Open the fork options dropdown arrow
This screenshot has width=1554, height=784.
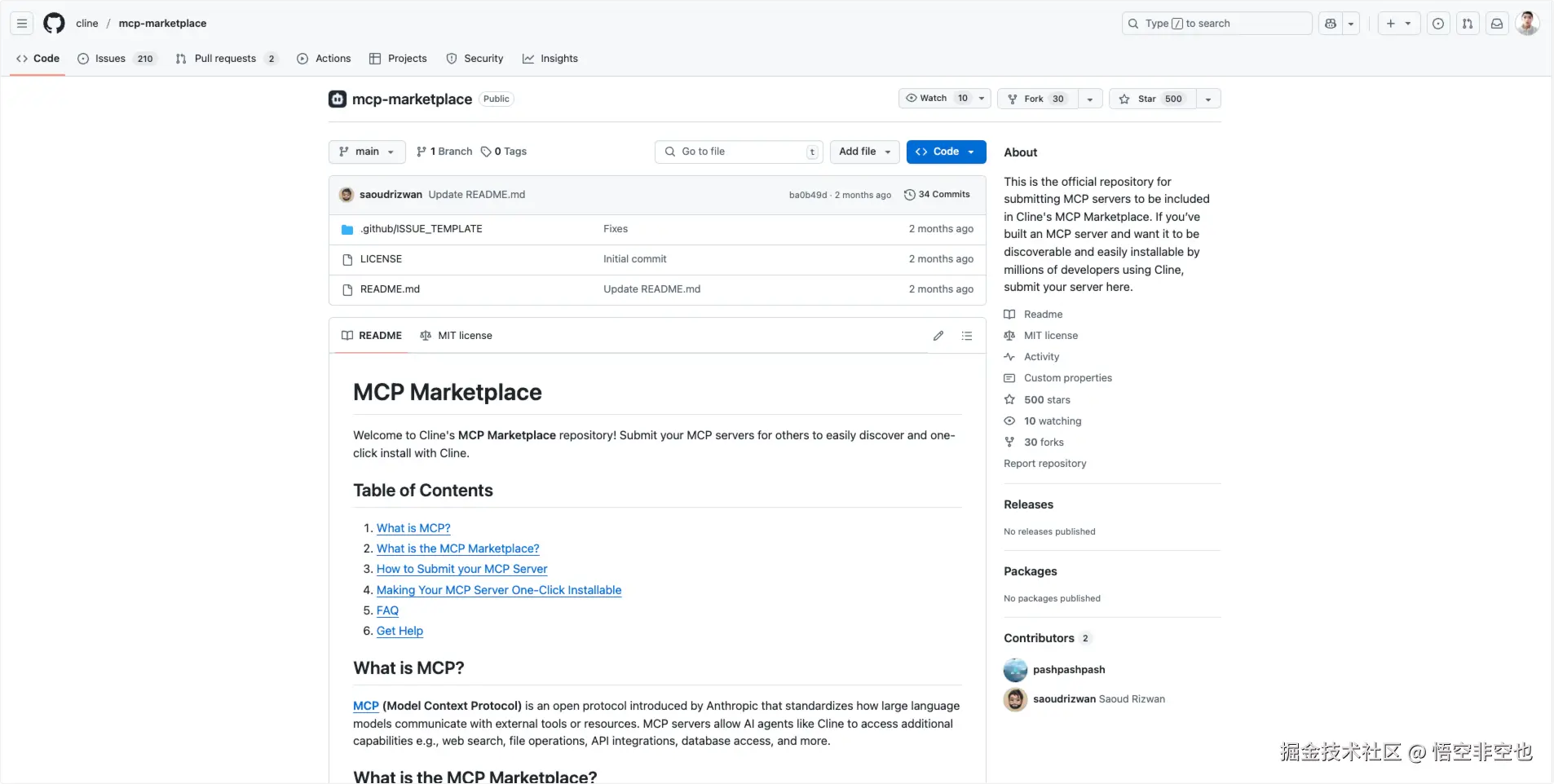[1090, 99]
